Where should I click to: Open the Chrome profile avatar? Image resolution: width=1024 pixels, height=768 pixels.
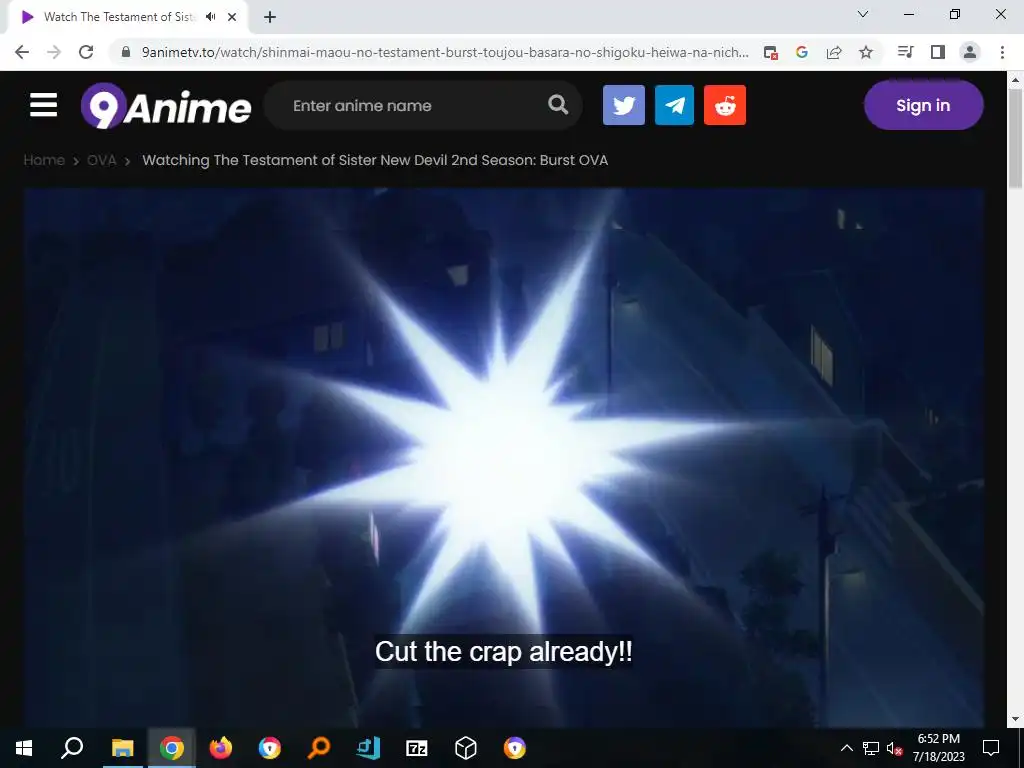click(x=970, y=52)
